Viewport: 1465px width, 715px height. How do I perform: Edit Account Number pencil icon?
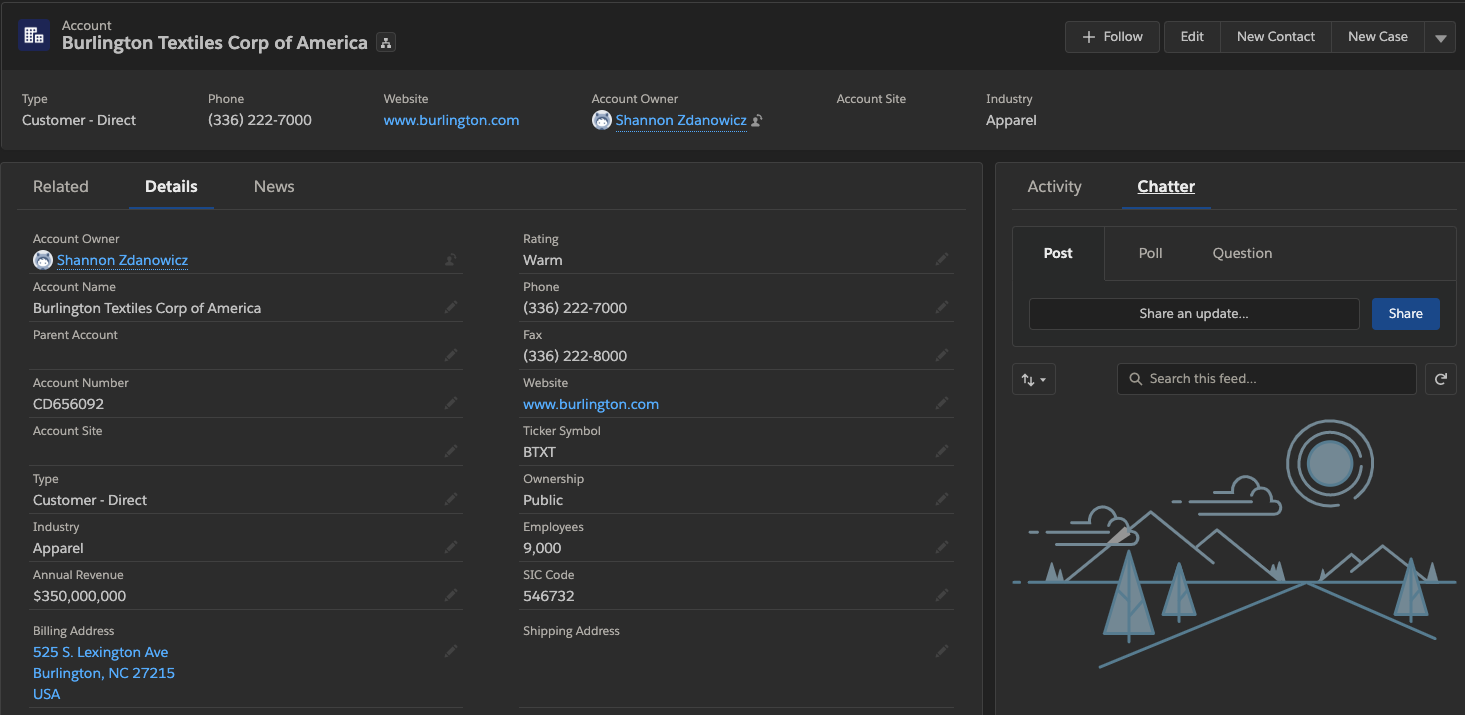click(x=451, y=403)
